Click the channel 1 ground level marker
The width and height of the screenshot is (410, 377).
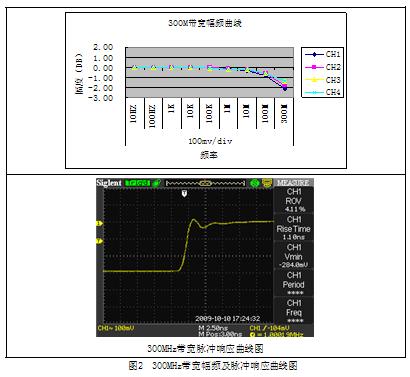[x=99, y=223]
